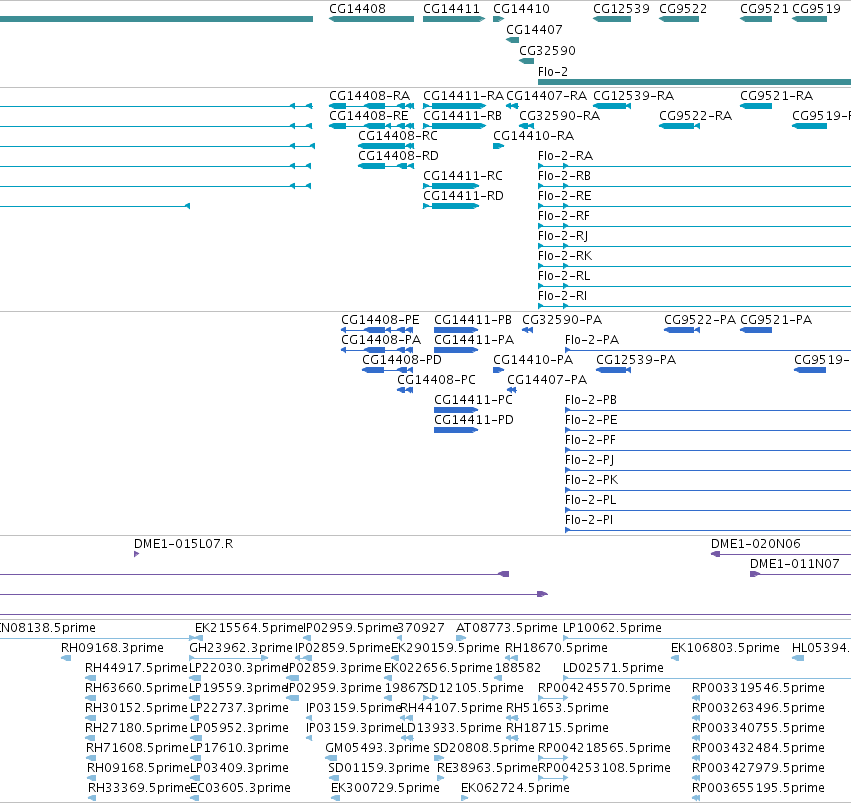Click the CG14407 gene label
851x803 pixels.
click(534, 30)
